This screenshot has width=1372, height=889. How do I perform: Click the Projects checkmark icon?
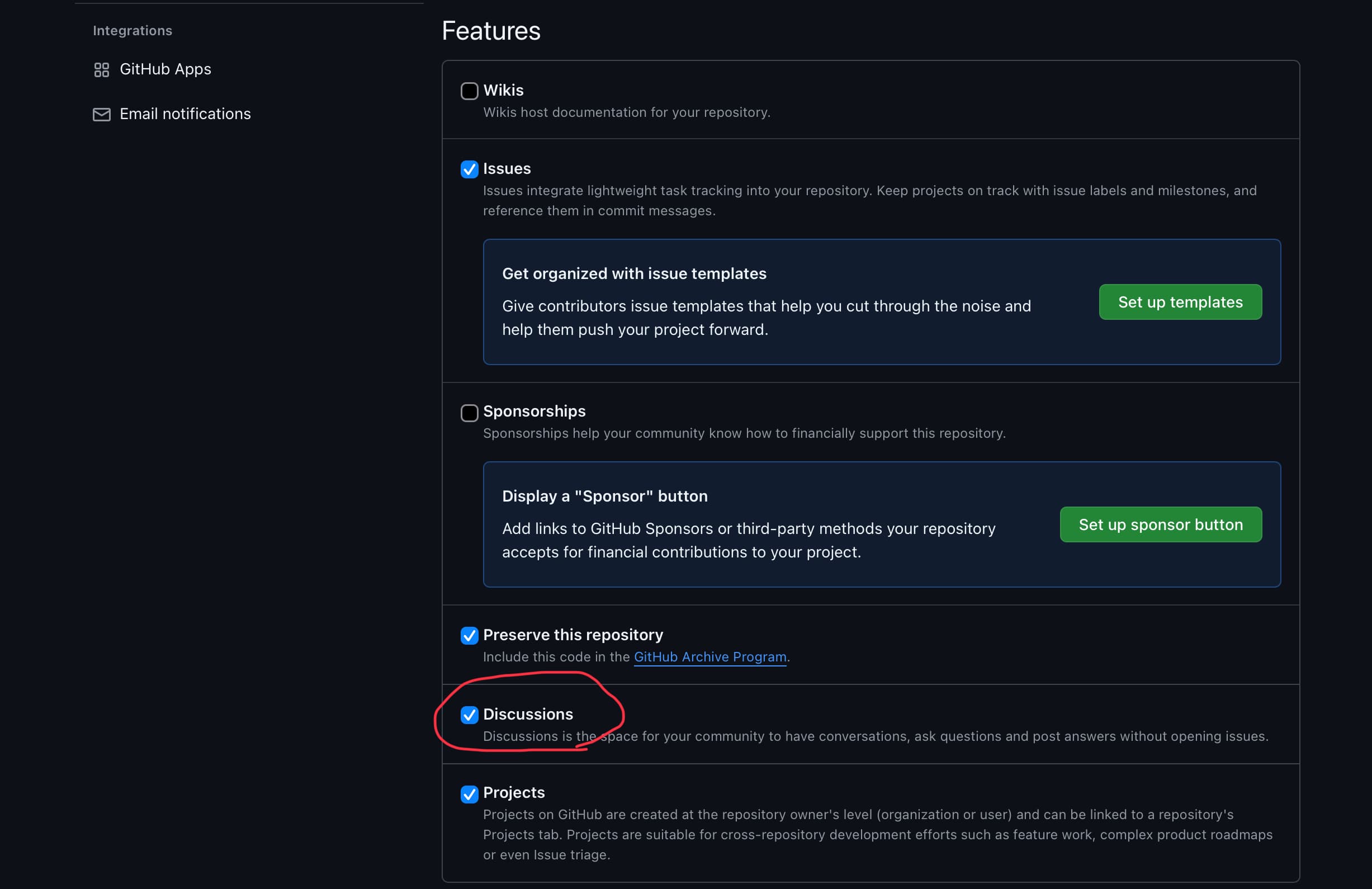point(469,794)
